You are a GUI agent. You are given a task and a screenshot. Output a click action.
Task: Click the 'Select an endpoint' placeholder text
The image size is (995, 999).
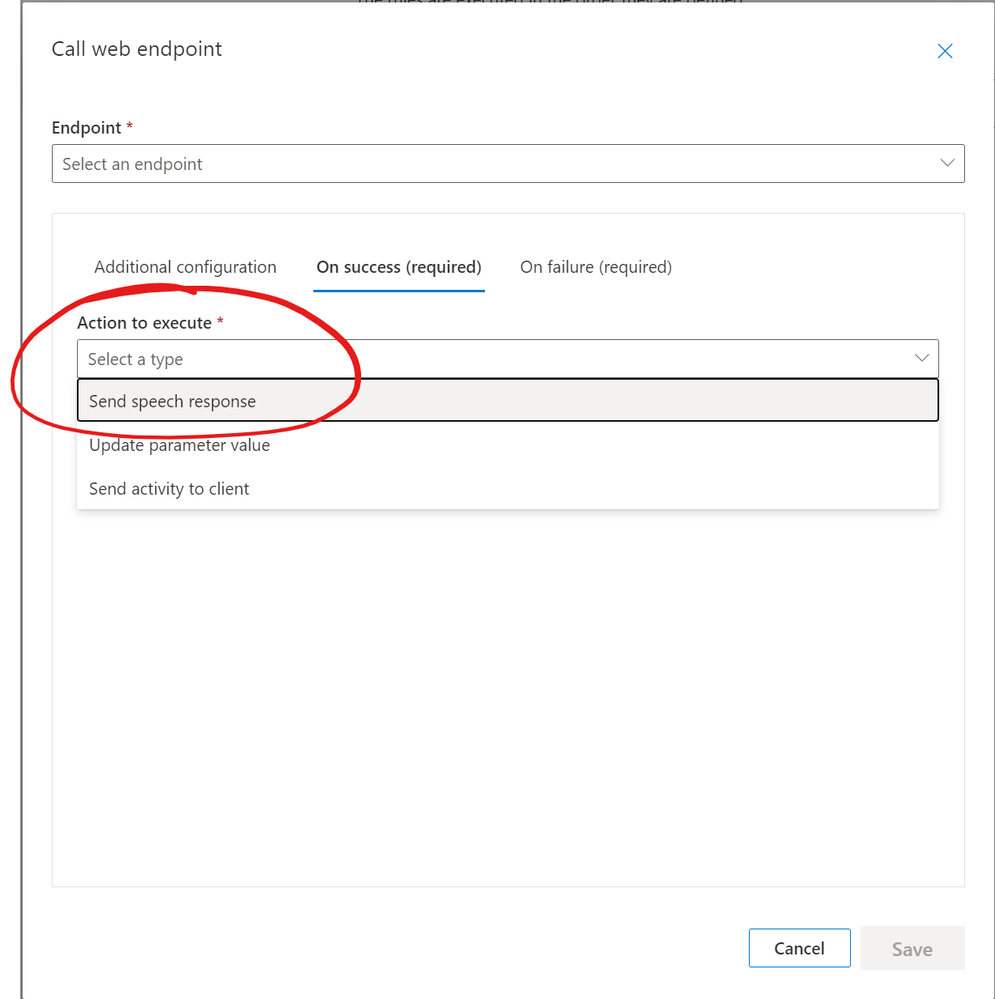coord(132,164)
